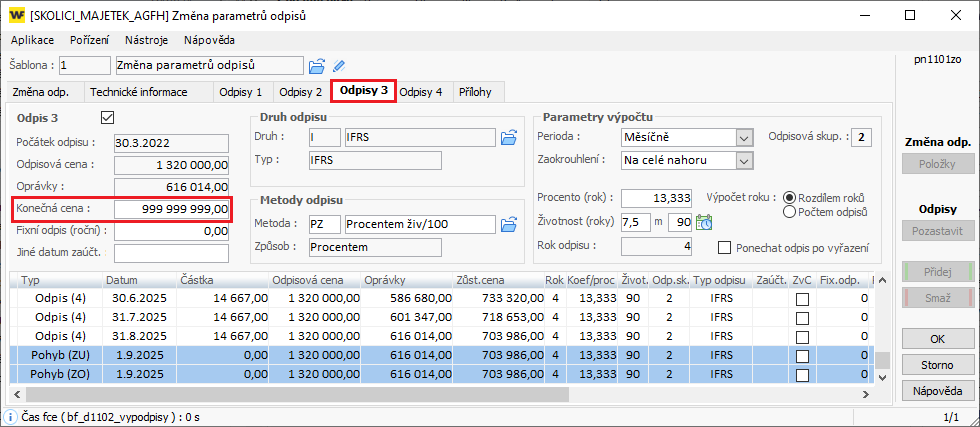Screen dimensions: 980x427
Task: Click the Storno button
Action: tap(937, 364)
